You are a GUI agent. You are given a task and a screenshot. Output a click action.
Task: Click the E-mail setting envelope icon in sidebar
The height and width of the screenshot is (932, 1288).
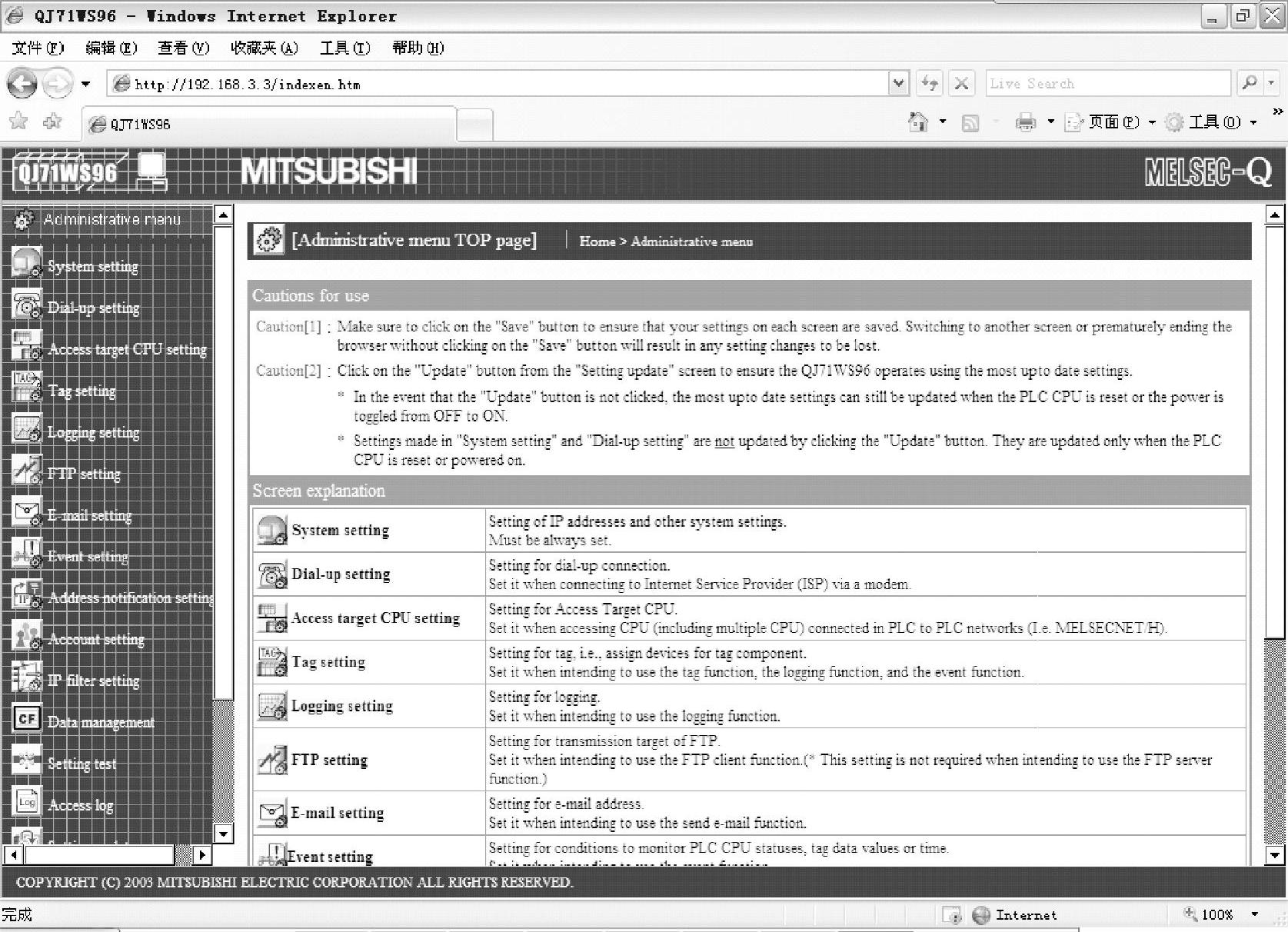click(x=27, y=513)
